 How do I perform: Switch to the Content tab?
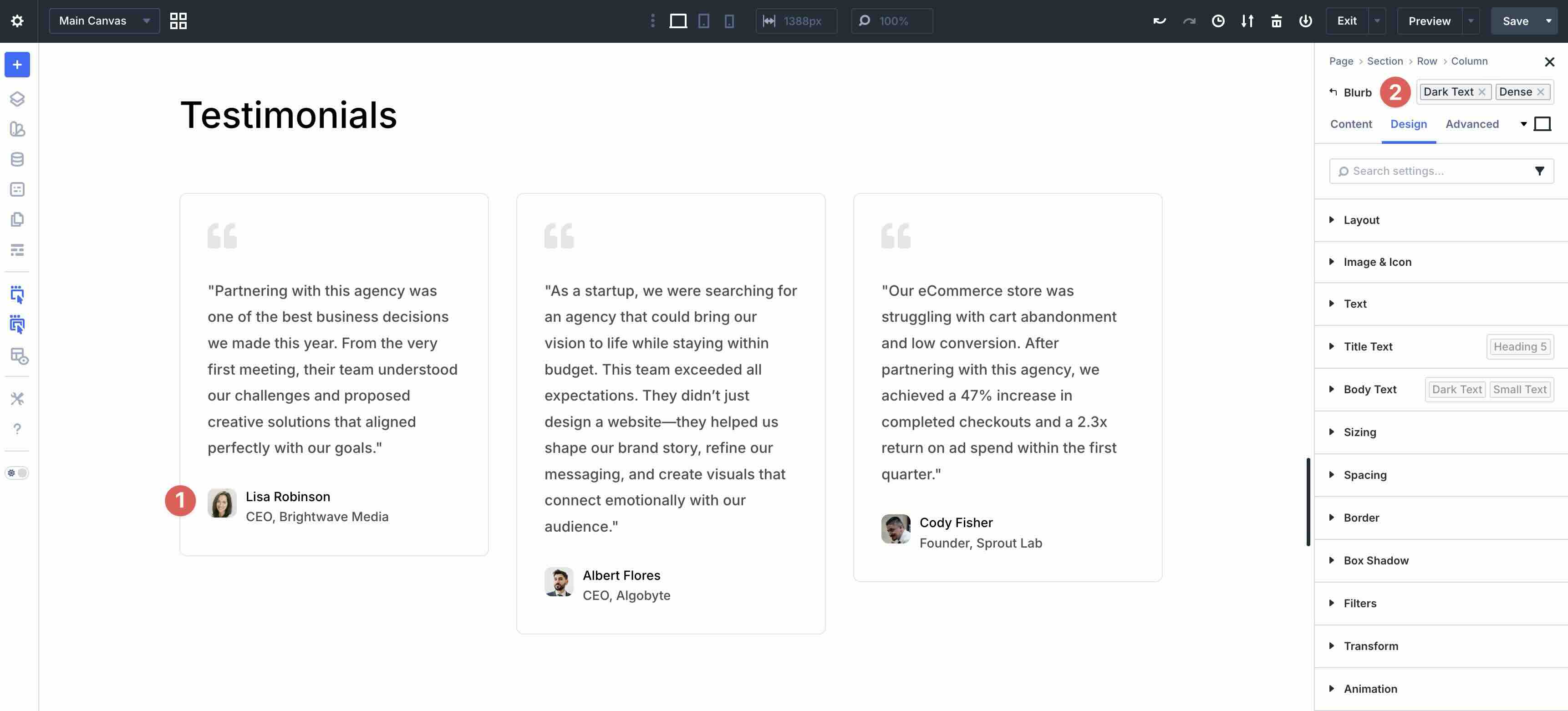click(1351, 124)
